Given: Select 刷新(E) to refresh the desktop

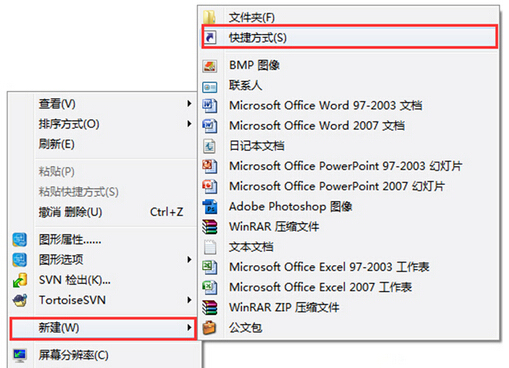Looking at the screenshot, I should click(x=103, y=144).
